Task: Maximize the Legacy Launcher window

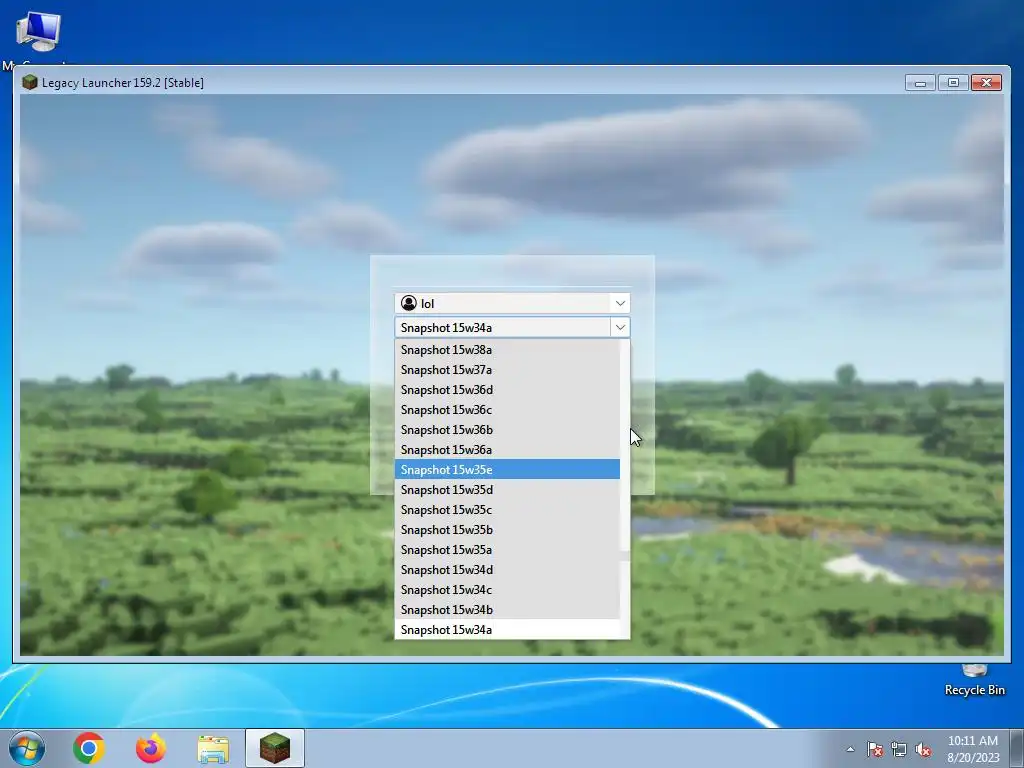Action: pyautogui.click(x=953, y=82)
